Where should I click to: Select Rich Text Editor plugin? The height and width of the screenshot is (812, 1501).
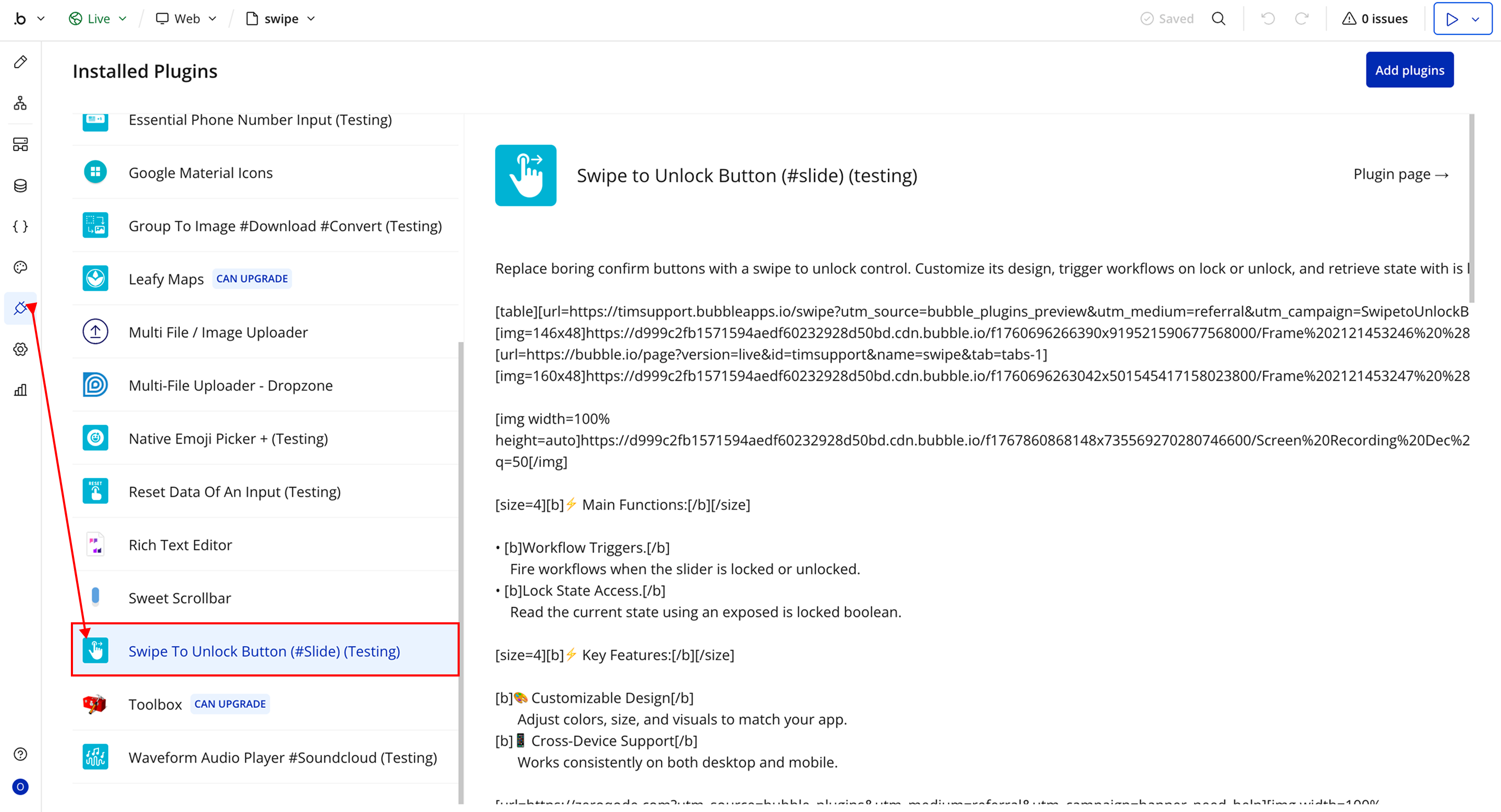(180, 545)
